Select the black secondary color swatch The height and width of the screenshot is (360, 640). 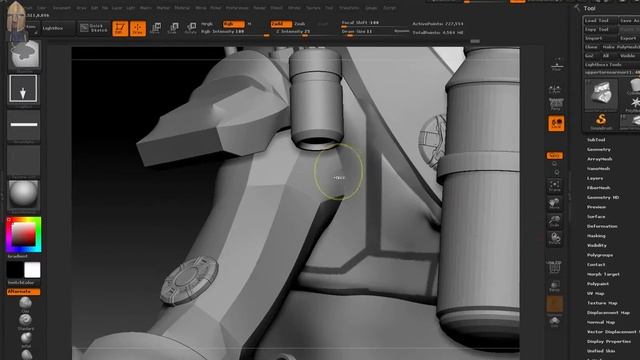[15, 270]
